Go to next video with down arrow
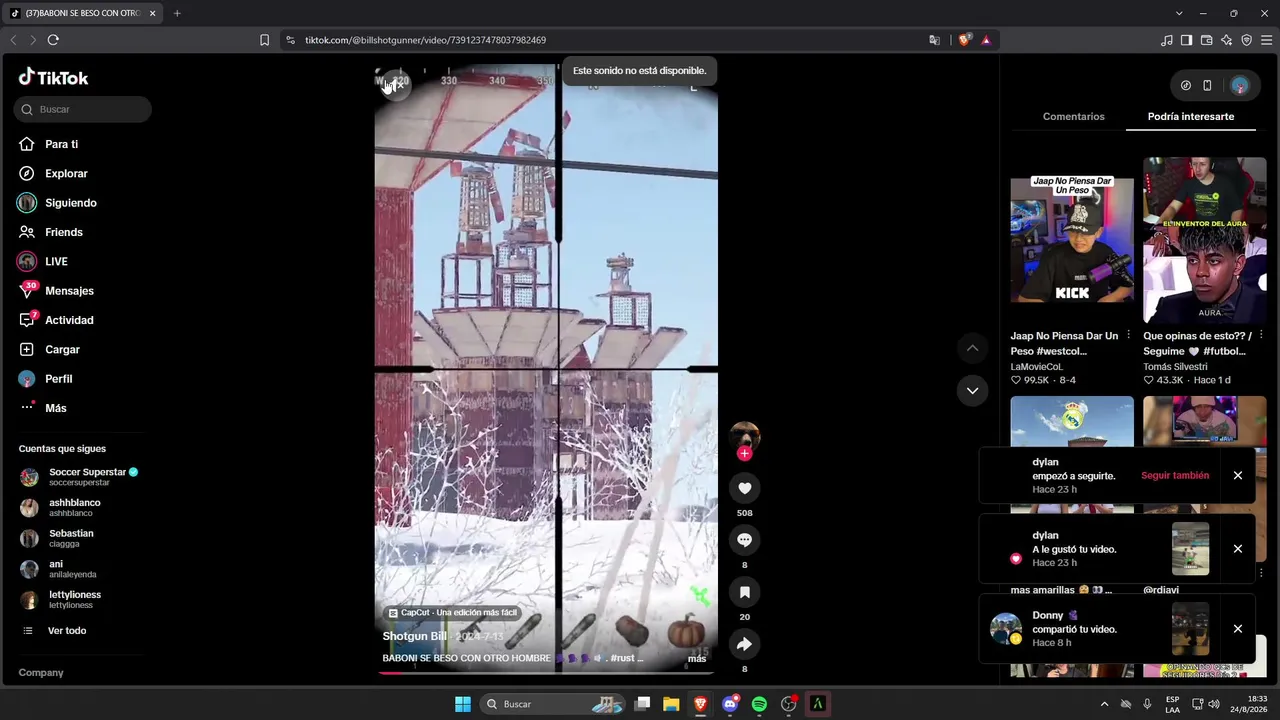This screenshot has height=720, width=1280. [x=972, y=390]
